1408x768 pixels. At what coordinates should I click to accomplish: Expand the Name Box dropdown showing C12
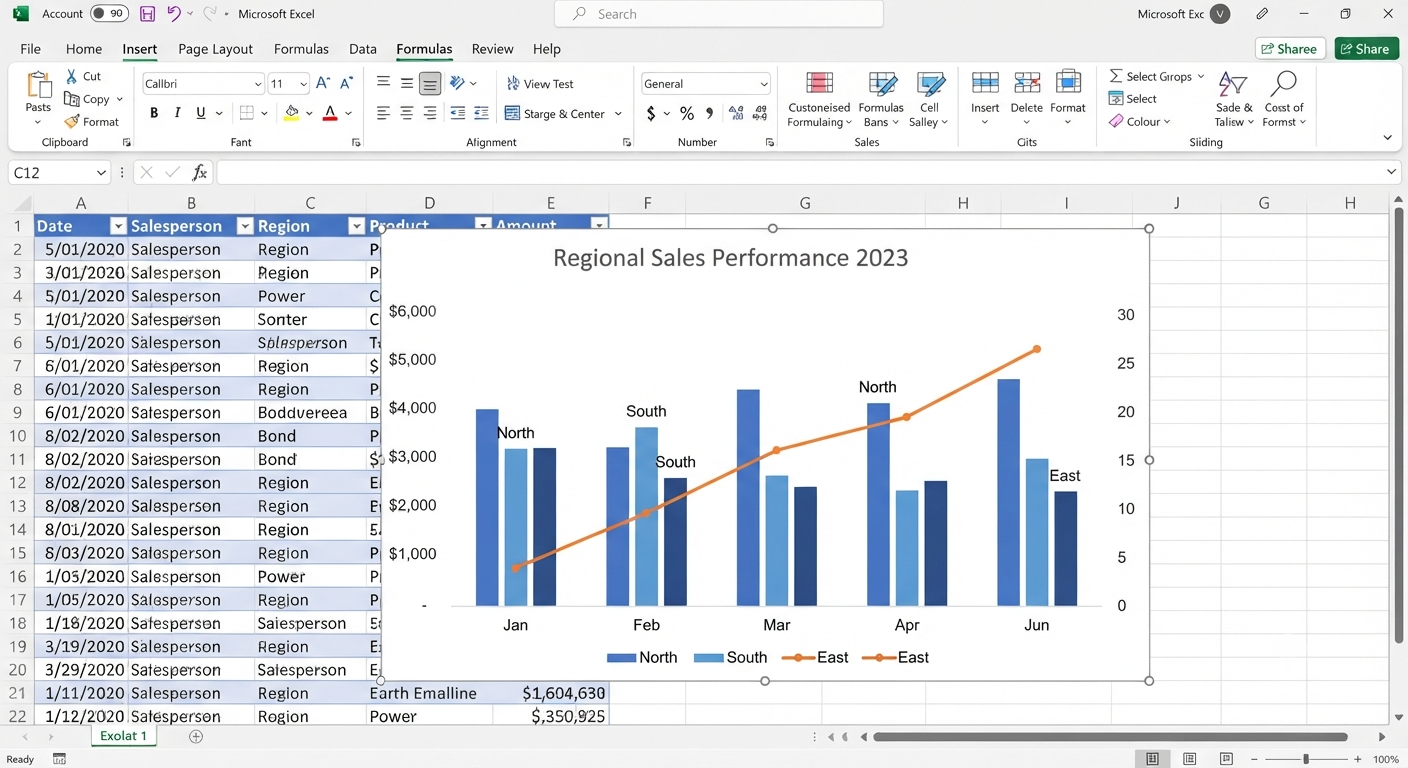click(x=101, y=173)
